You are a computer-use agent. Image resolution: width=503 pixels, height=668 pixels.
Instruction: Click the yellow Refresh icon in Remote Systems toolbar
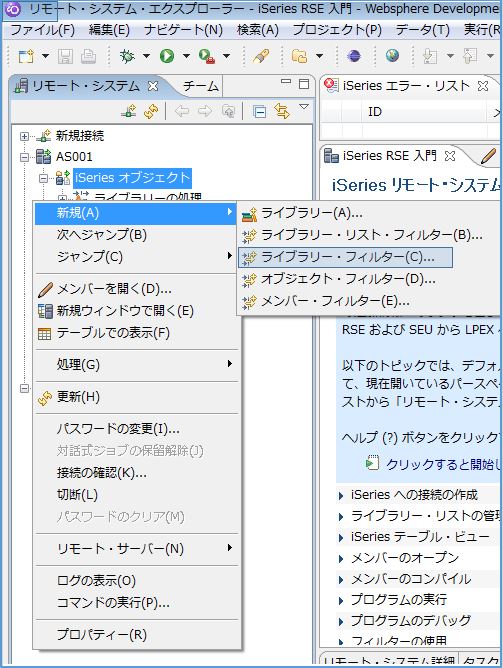point(151,112)
